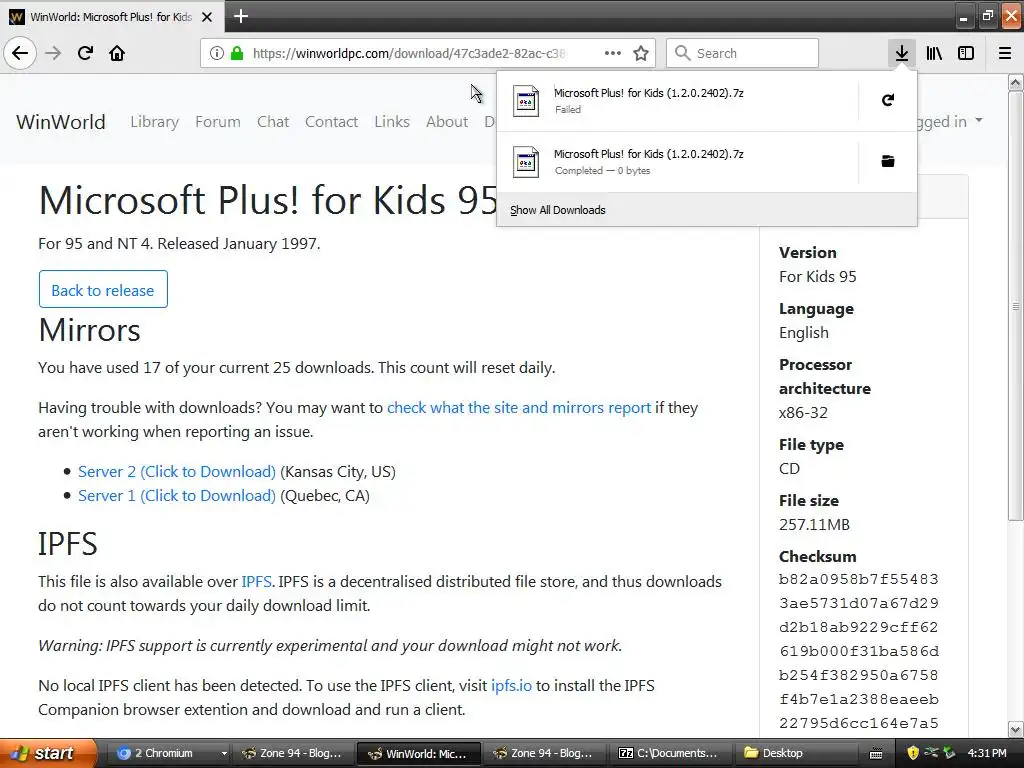The height and width of the screenshot is (768, 1024).
Task: Visit the ipfs.io link
Action: 511,686
